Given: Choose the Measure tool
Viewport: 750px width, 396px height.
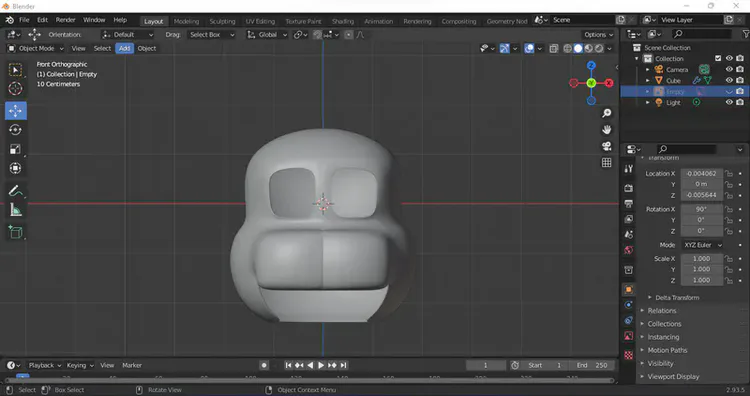Looking at the screenshot, I should coord(15,210).
